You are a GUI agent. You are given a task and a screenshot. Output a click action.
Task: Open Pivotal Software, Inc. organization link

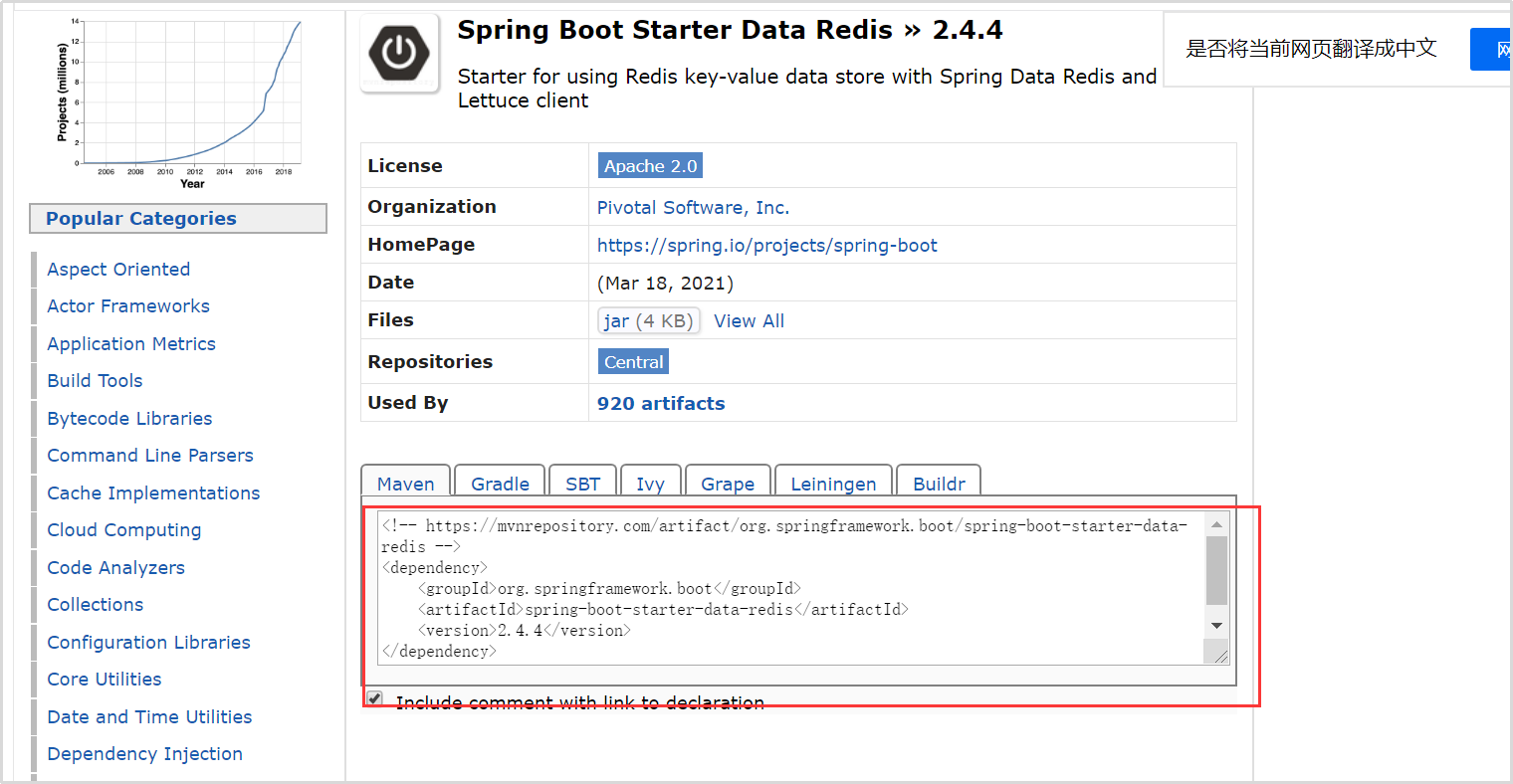(693, 207)
